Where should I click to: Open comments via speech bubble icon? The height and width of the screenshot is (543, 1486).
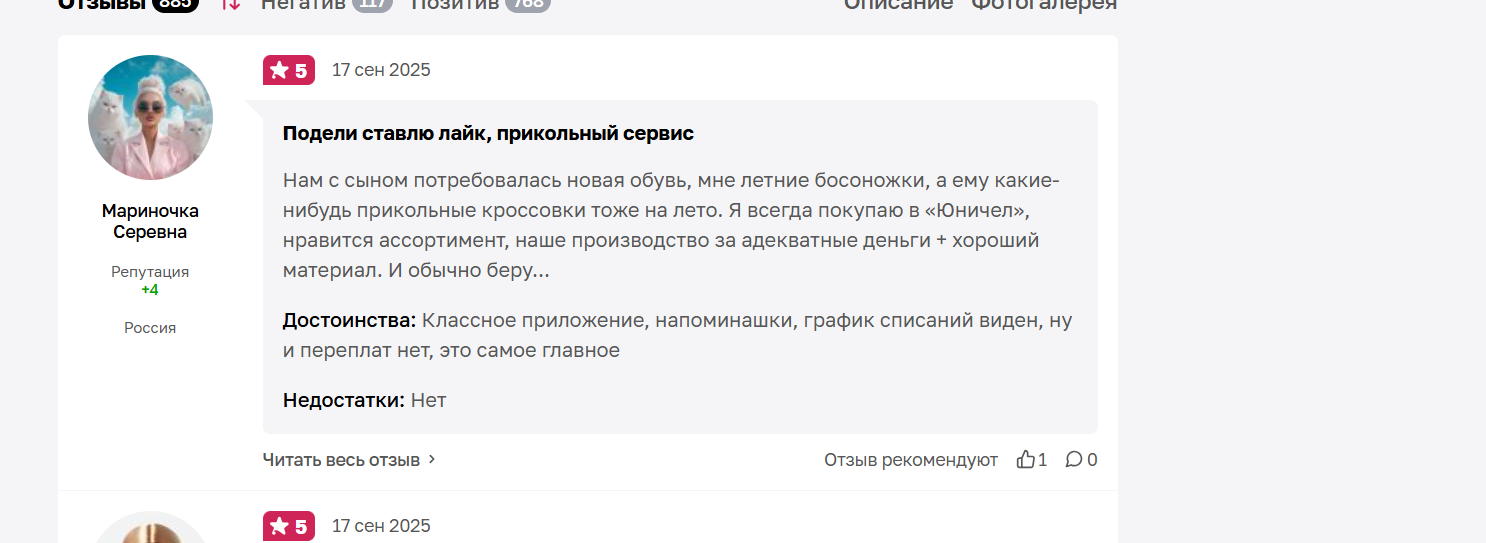coord(1073,460)
